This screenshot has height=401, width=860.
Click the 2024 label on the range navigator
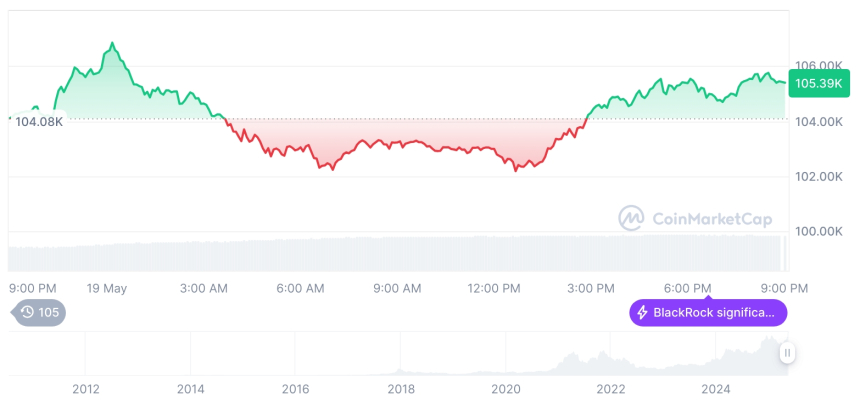(716, 389)
